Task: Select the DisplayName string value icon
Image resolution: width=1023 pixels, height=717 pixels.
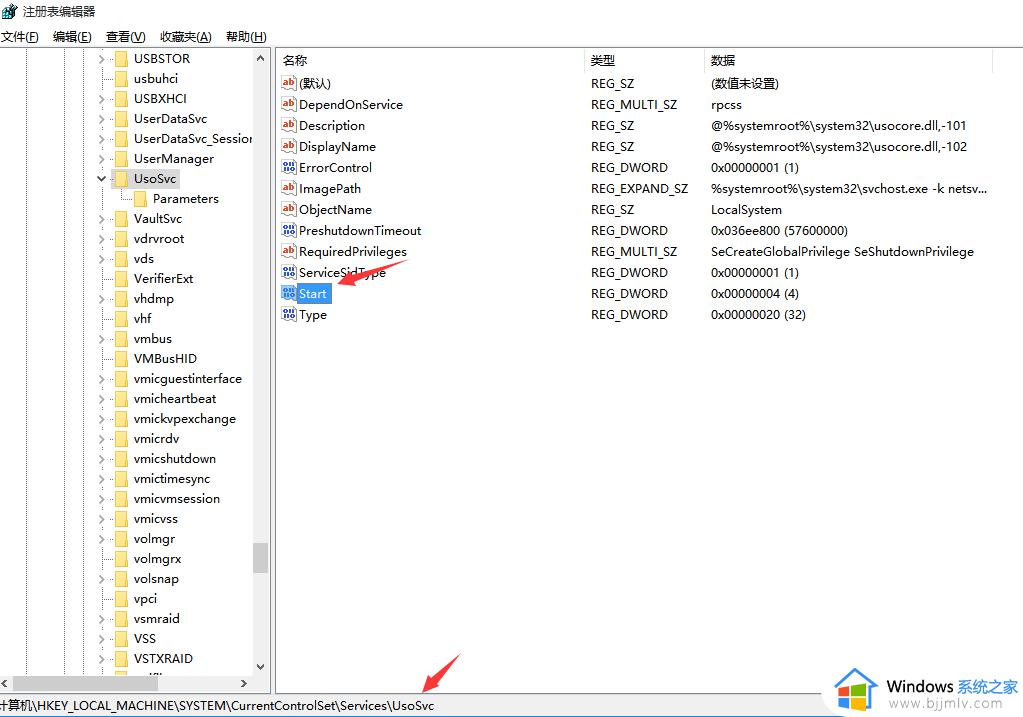Action: pyautogui.click(x=288, y=145)
